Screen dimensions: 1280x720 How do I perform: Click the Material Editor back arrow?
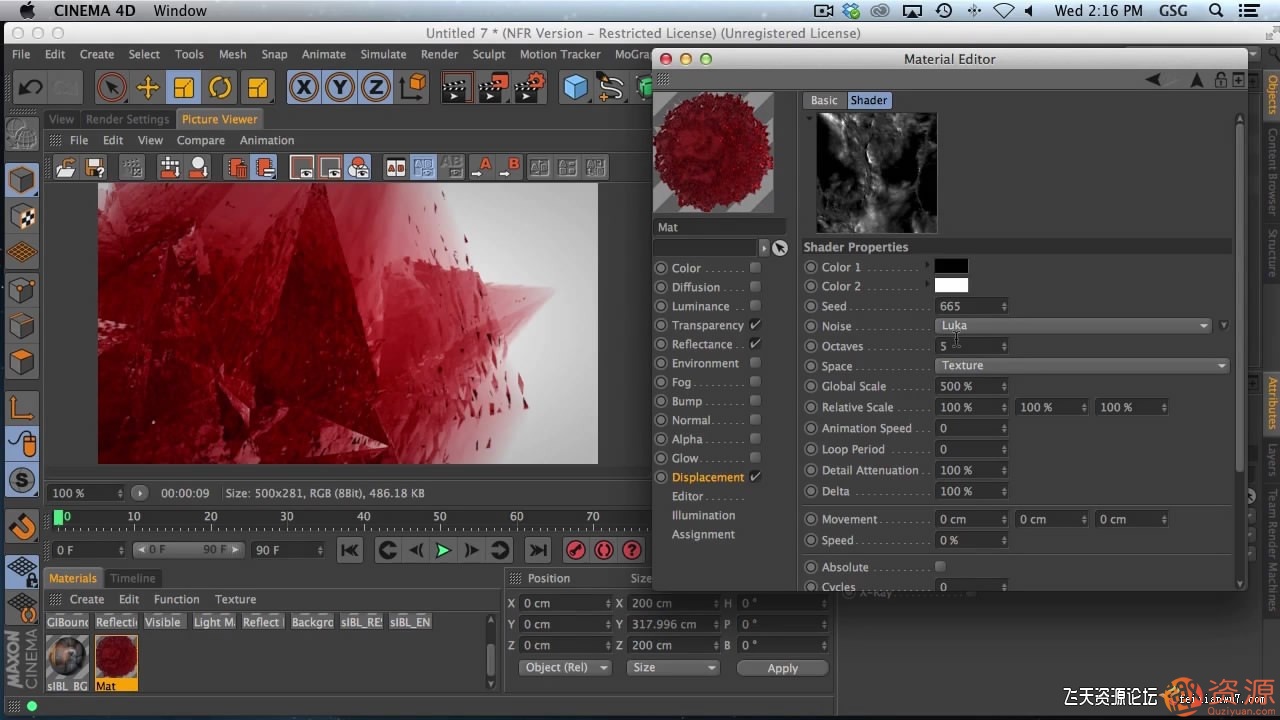pos(1153,80)
